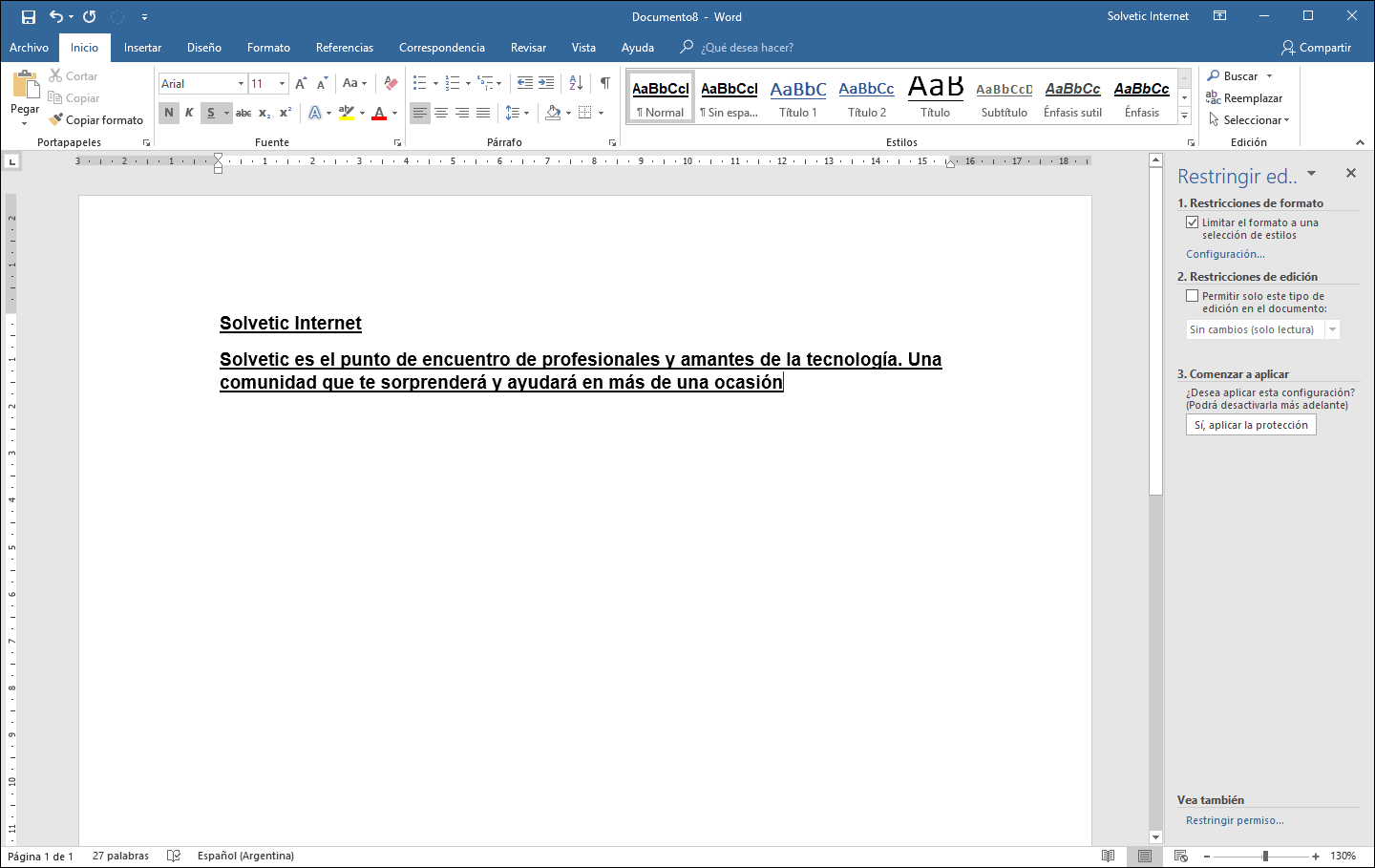
Task: Click Copiar formato paintbrush
Action: (x=96, y=120)
